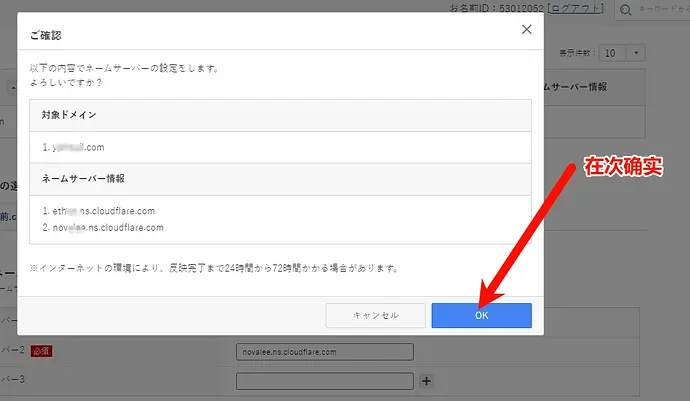Add another nameserver field with the plus icon
Viewport: 690px width, 401px height.
(426, 381)
